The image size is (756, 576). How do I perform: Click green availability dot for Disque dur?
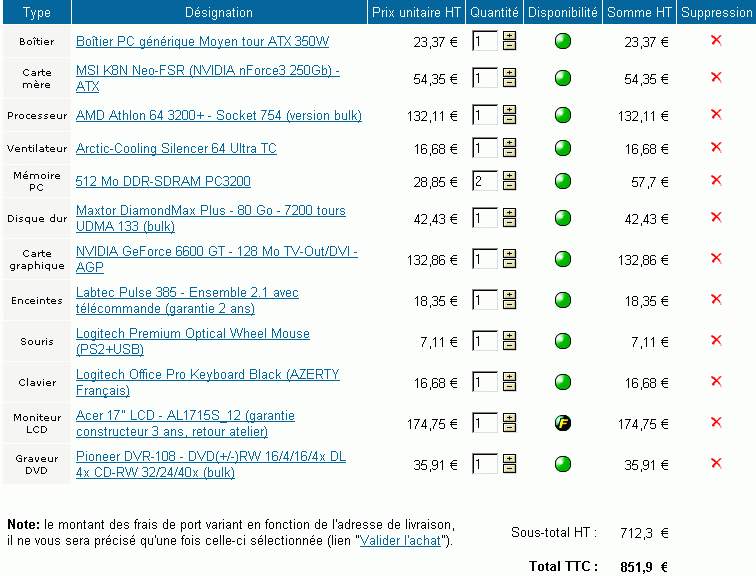click(x=563, y=219)
